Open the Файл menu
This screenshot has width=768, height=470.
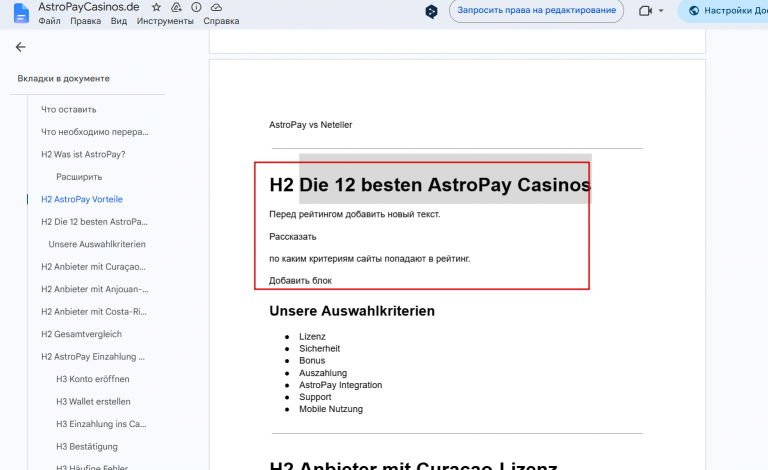tap(49, 21)
